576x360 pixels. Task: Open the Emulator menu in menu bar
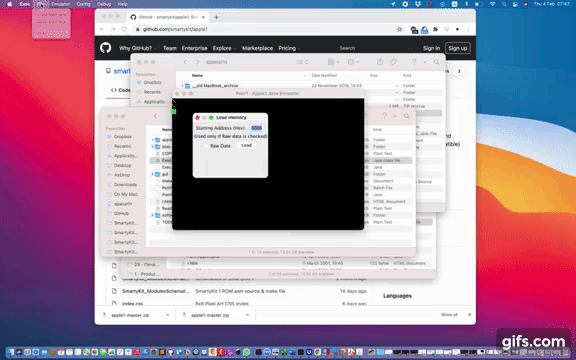click(x=61, y=4)
